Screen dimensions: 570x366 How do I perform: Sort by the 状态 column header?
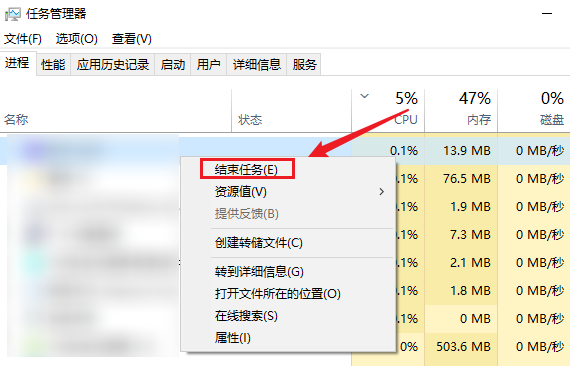pyautogui.click(x=292, y=111)
